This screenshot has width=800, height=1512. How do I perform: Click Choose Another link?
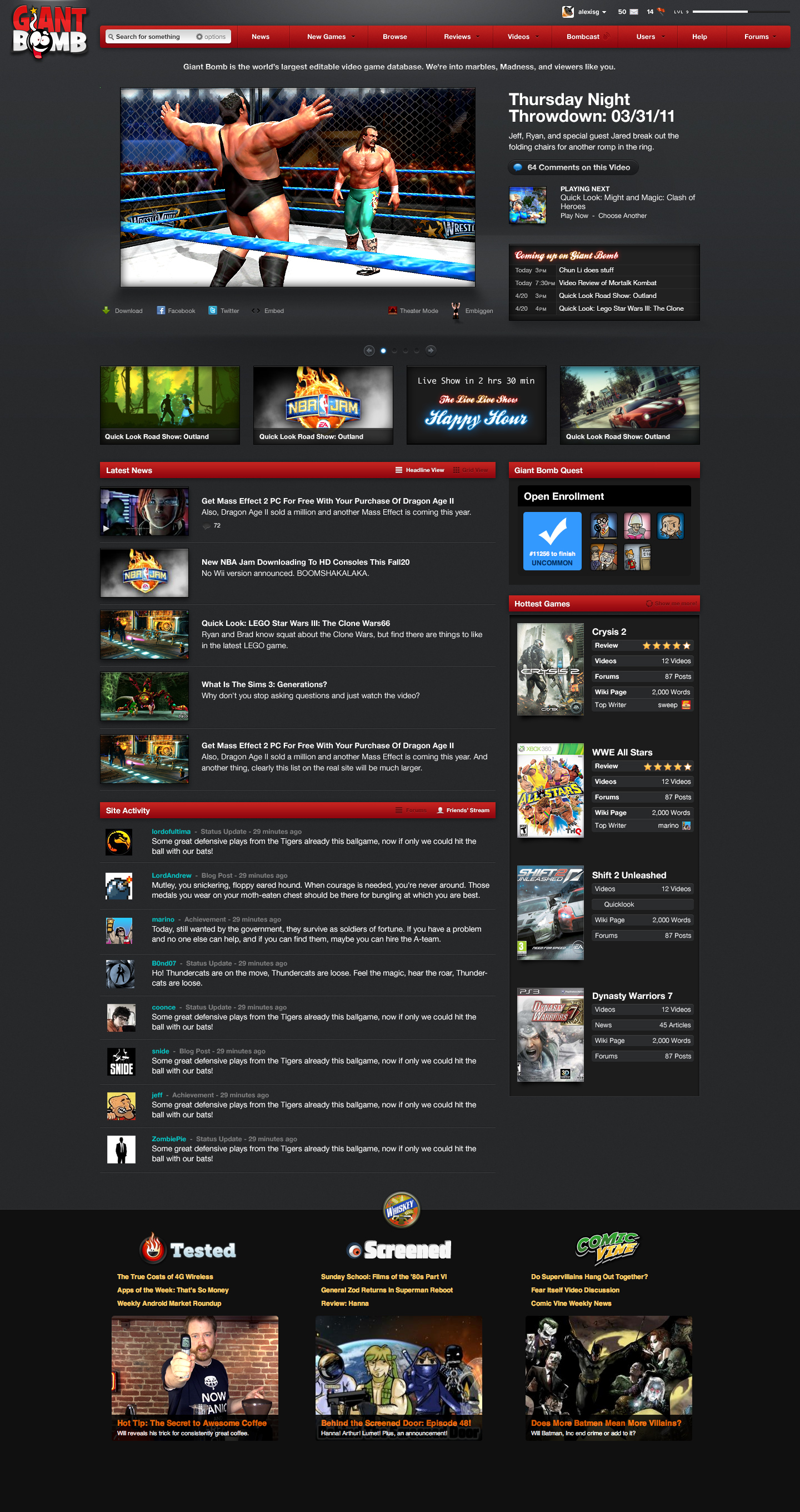[x=622, y=216]
